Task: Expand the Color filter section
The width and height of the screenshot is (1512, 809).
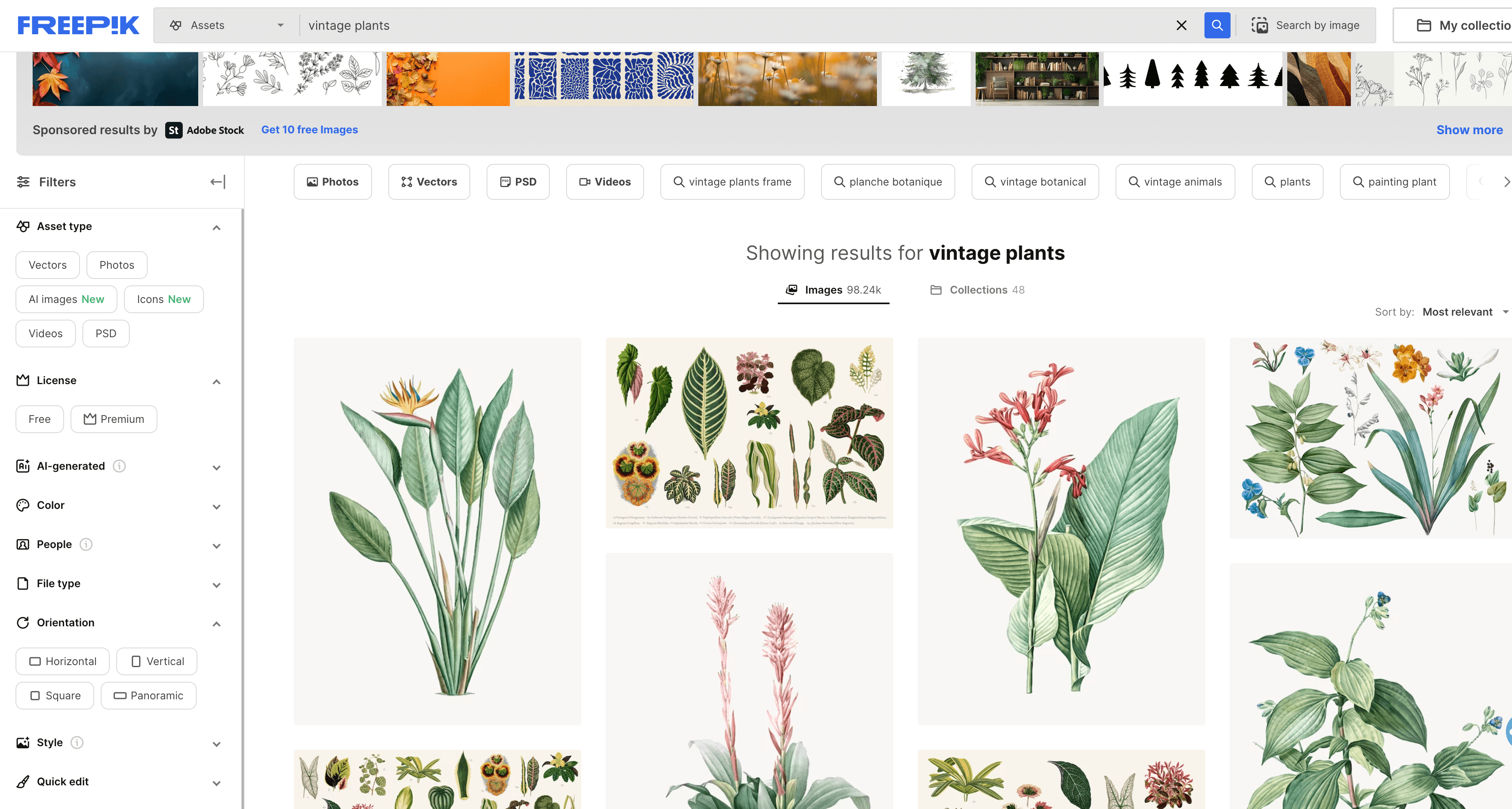Action: click(217, 507)
